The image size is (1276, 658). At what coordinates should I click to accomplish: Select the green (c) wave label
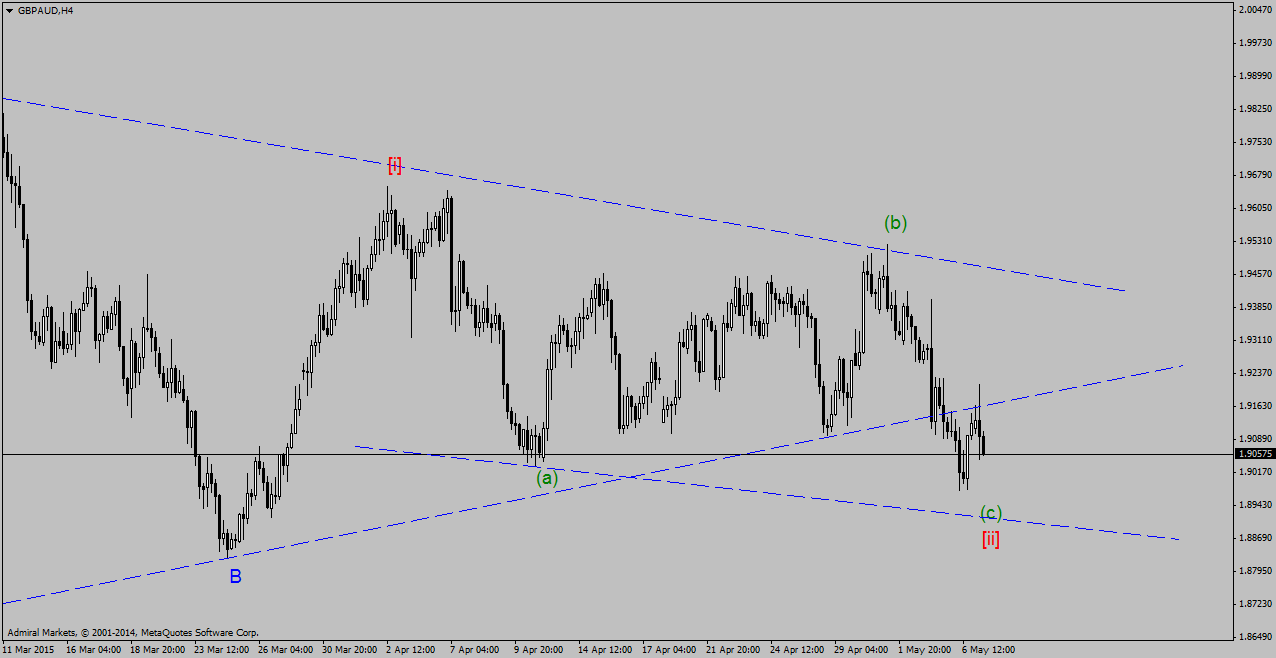point(990,514)
